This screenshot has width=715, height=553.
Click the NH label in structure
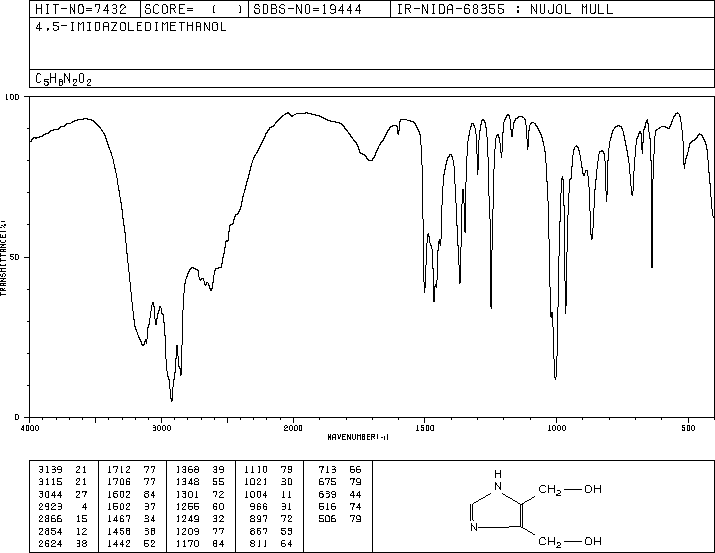(498, 480)
